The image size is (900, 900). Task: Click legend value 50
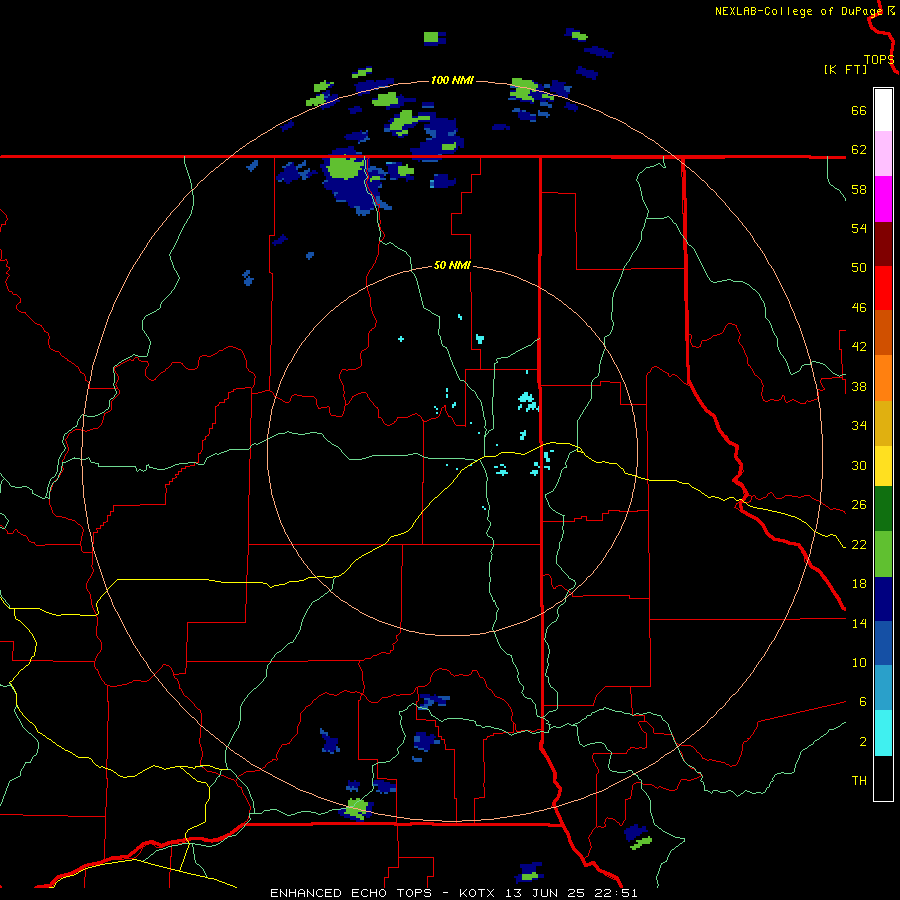click(x=859, y=267)
